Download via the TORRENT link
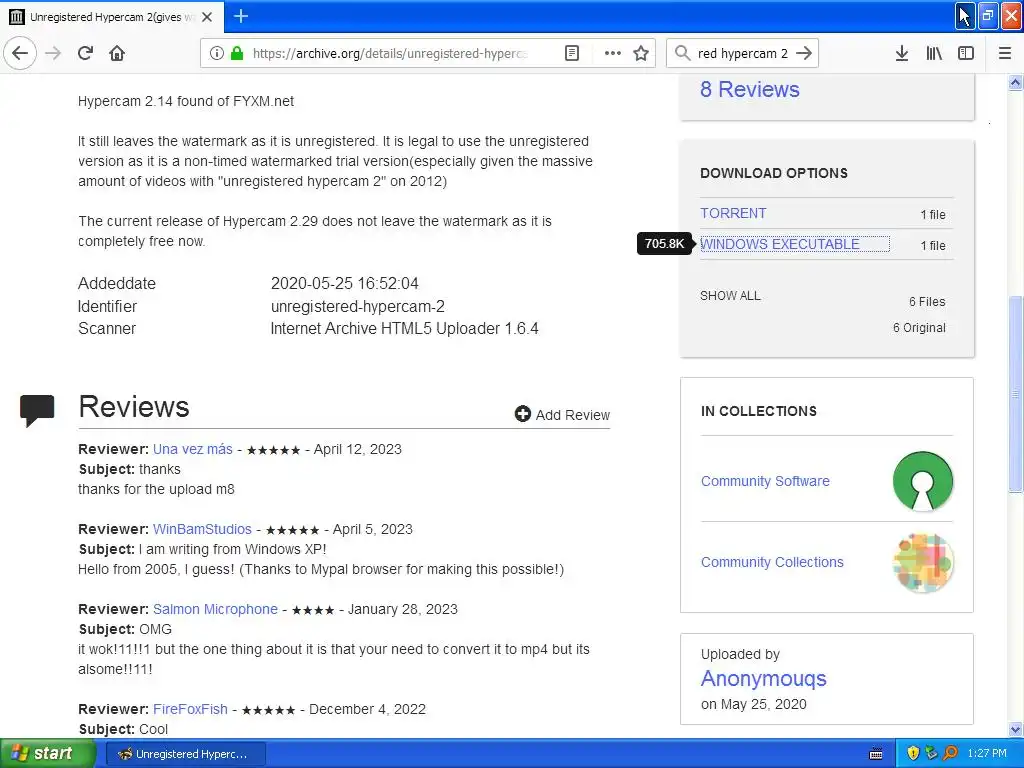 tap(733, 214)
